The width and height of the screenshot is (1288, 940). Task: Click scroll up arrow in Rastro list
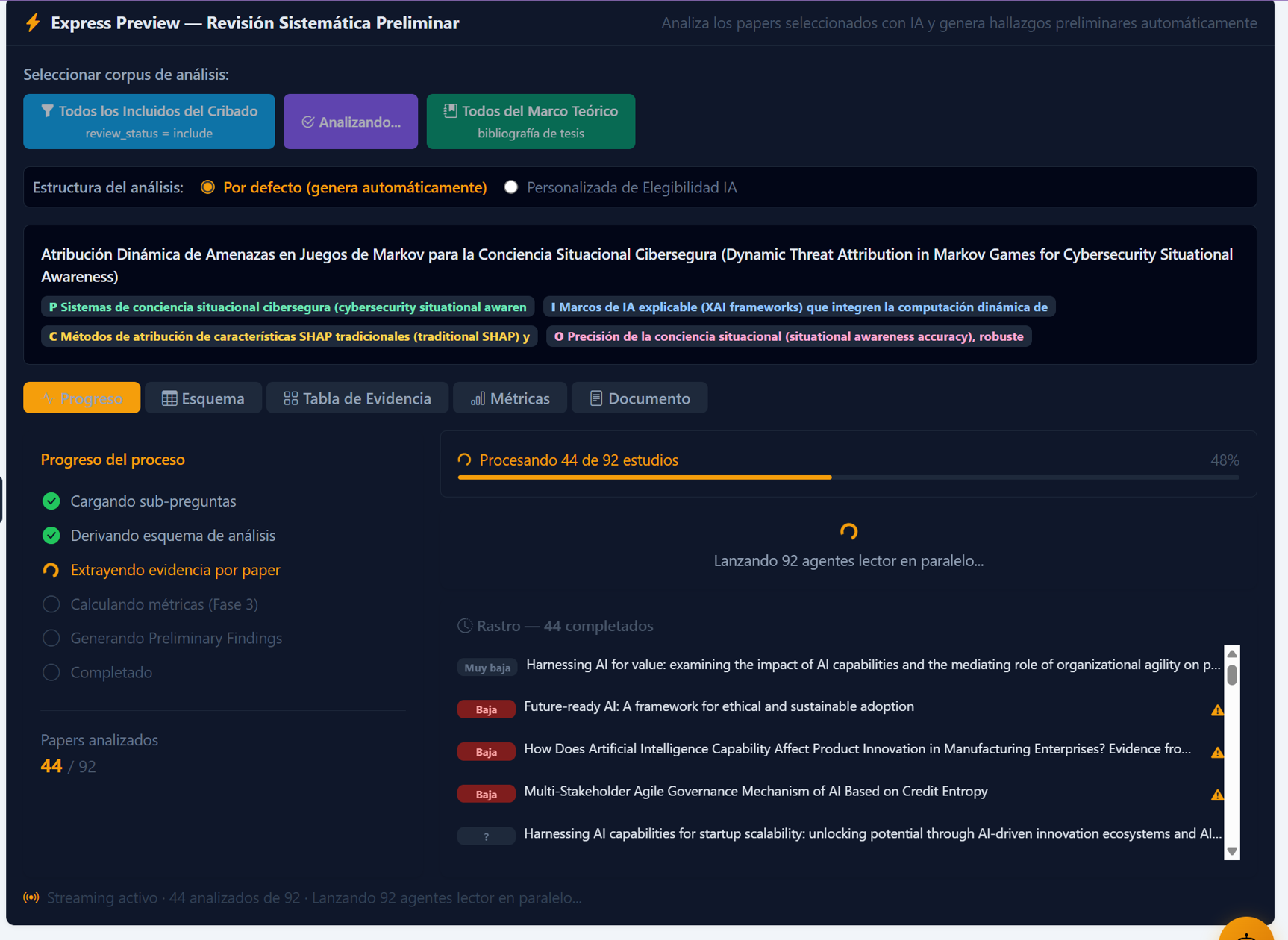pos(1232,654)
